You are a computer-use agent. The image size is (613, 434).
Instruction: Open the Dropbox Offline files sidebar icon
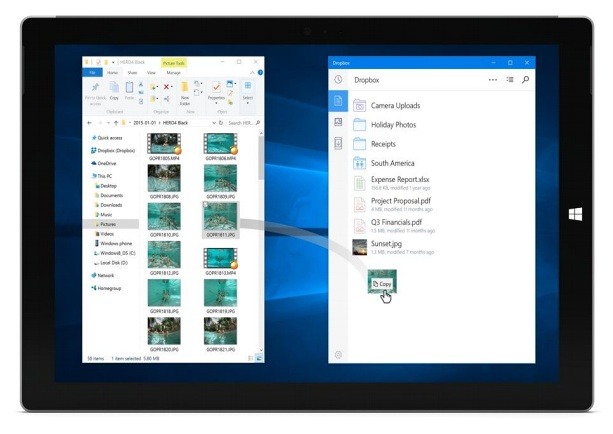click(338, 143)
